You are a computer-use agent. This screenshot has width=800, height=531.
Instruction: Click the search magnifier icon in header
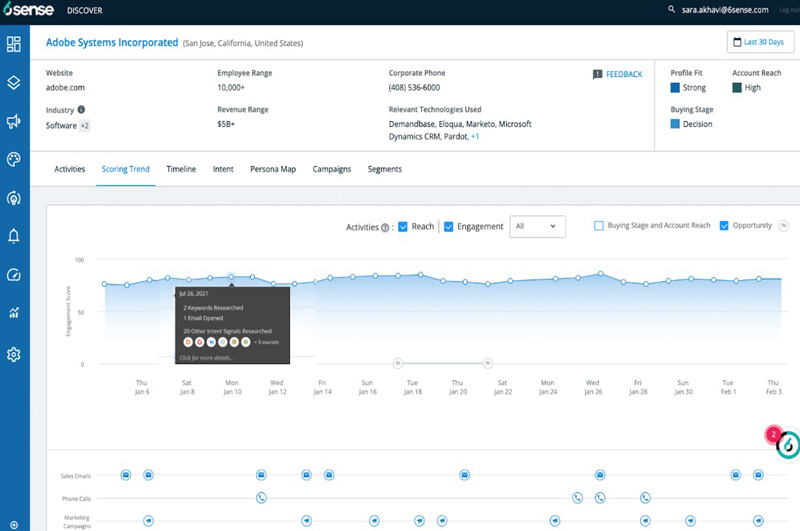point(671,9)
